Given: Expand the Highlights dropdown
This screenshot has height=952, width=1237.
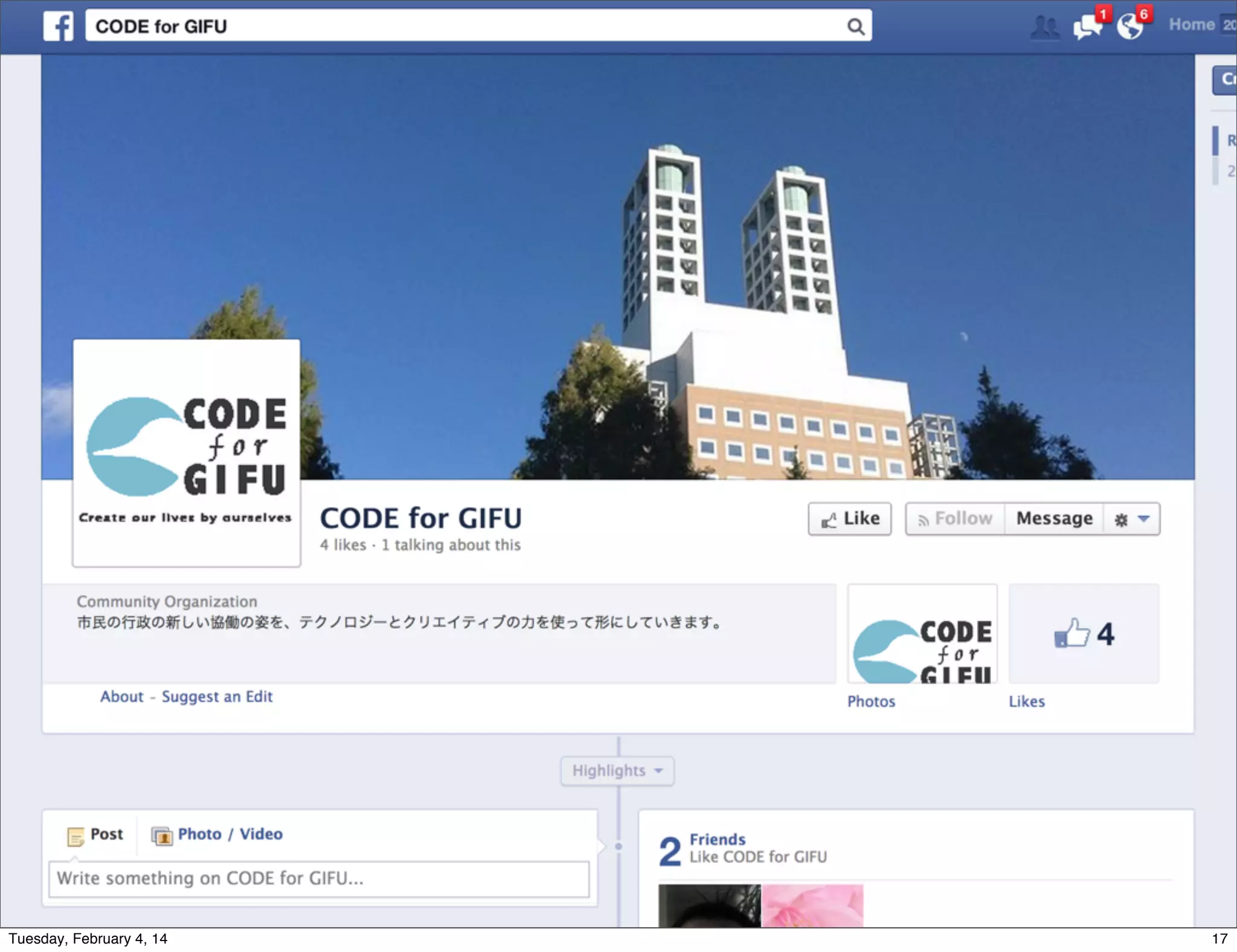Looking at the screenshot, I should (x=617, y=771).
